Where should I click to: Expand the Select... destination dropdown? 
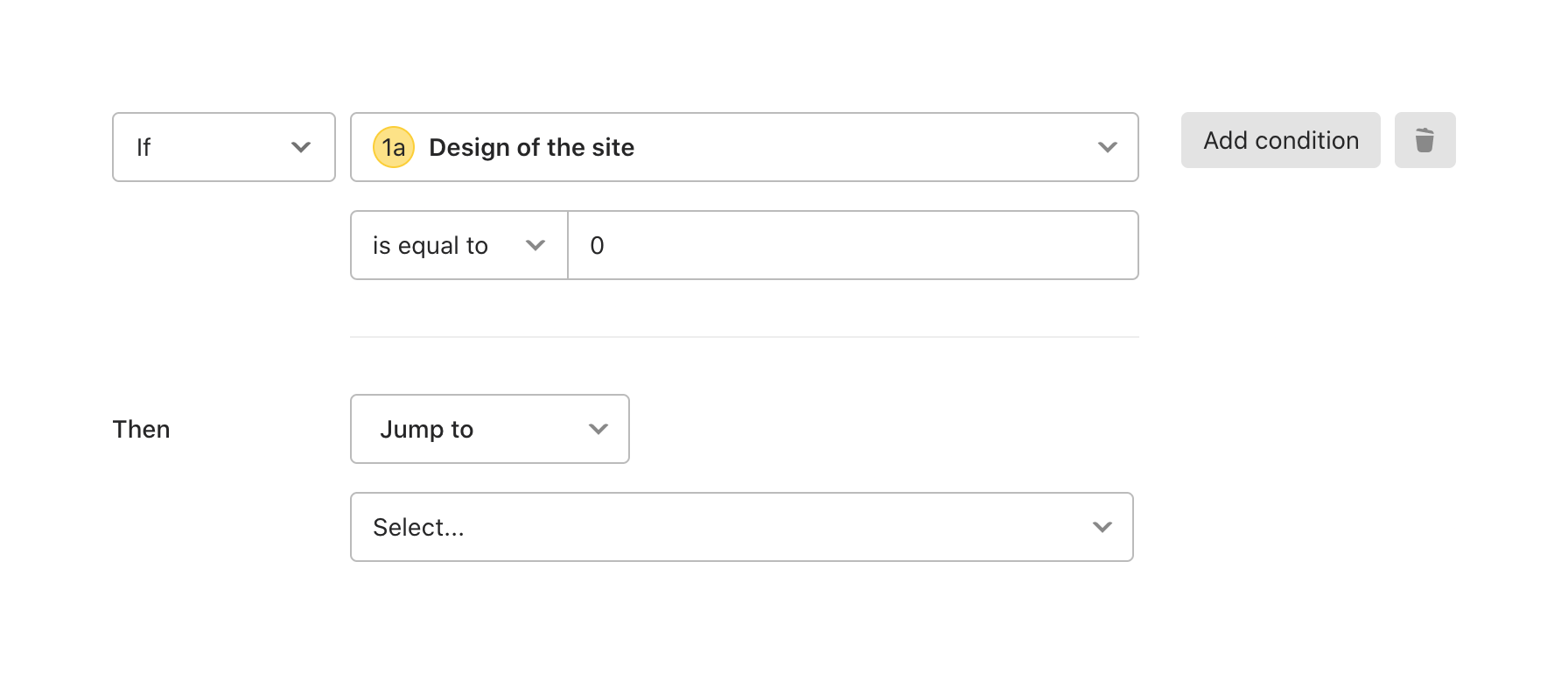click(741, 527)
